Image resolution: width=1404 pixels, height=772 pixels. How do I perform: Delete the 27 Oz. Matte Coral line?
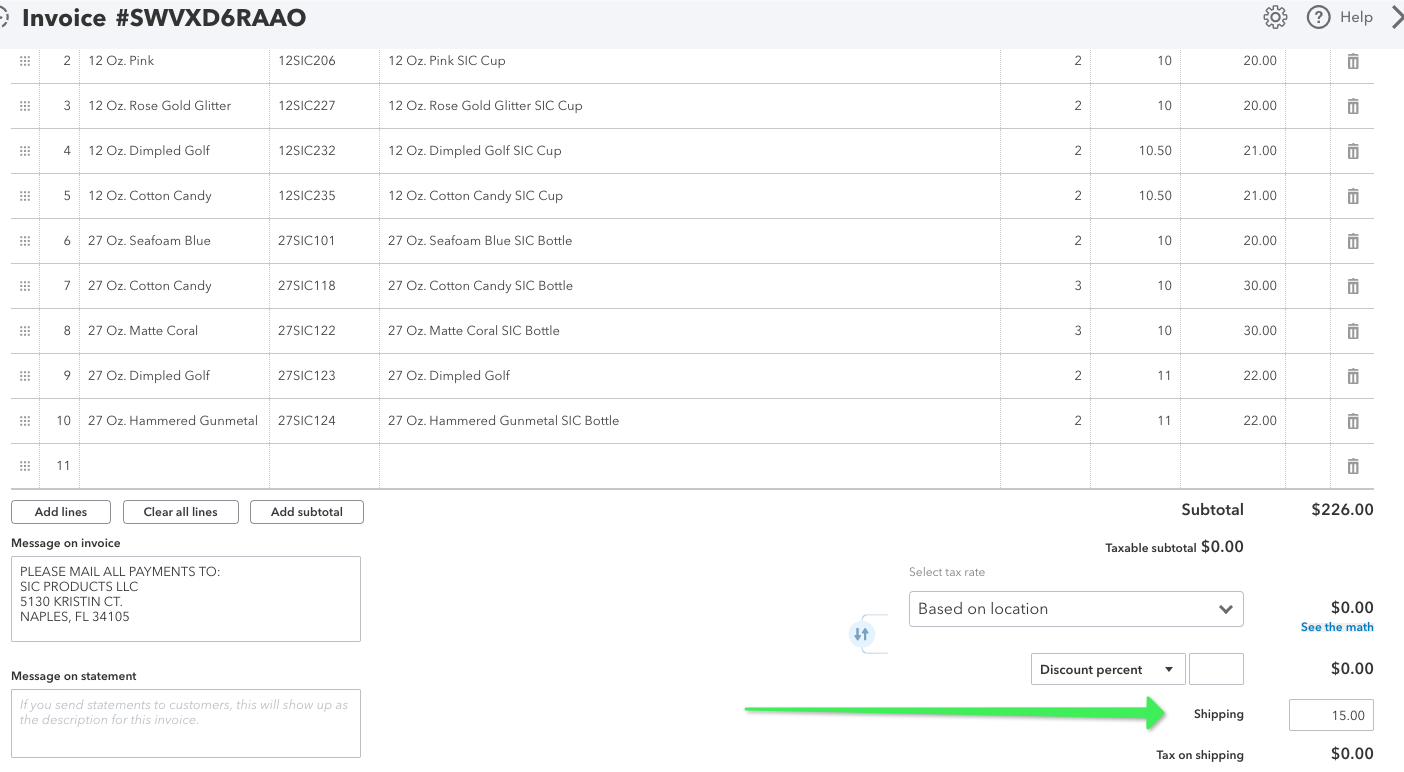(x=1353, y=330)
